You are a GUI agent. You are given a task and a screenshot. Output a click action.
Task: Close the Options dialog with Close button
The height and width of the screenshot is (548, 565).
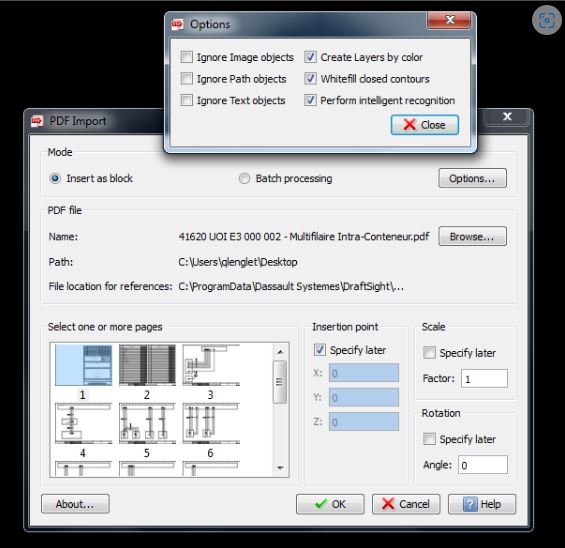424,125
